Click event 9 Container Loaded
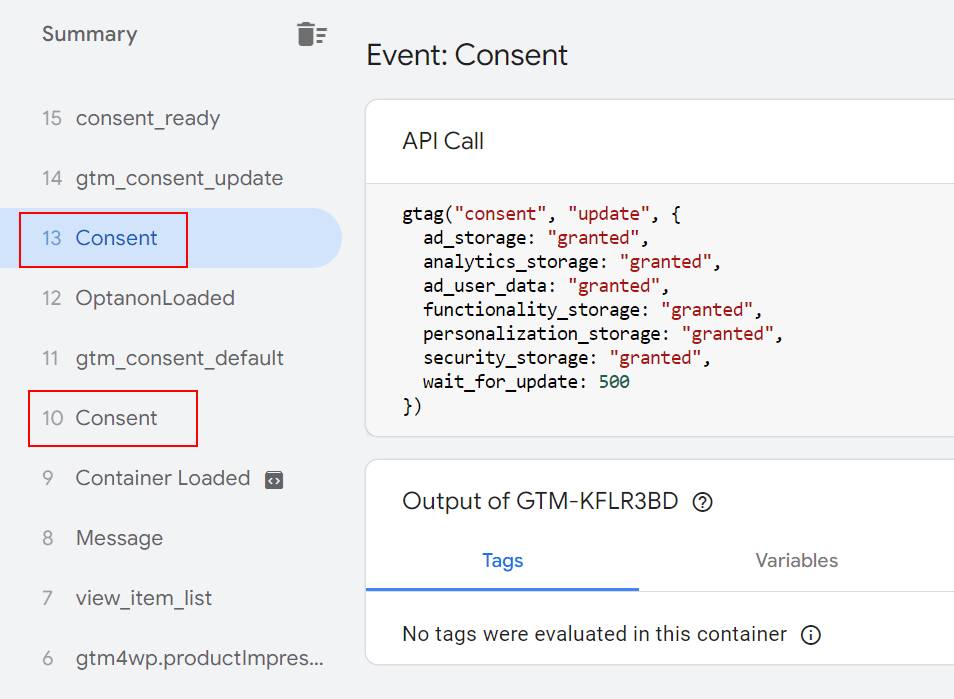This screenshot has height=699, width=954. 162,478
